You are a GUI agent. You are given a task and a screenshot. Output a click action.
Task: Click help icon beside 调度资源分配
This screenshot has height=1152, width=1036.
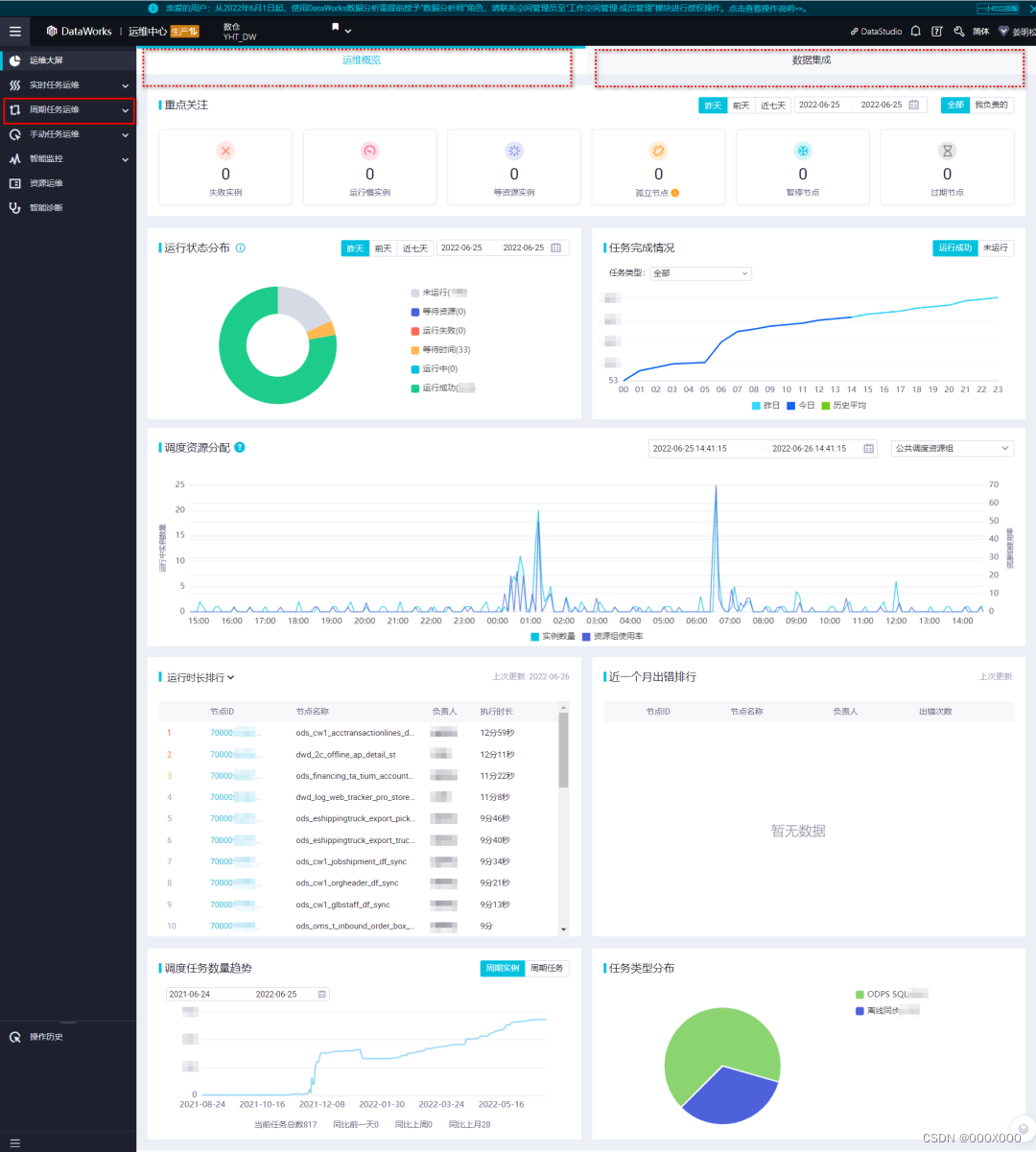(x=240, y=447)
